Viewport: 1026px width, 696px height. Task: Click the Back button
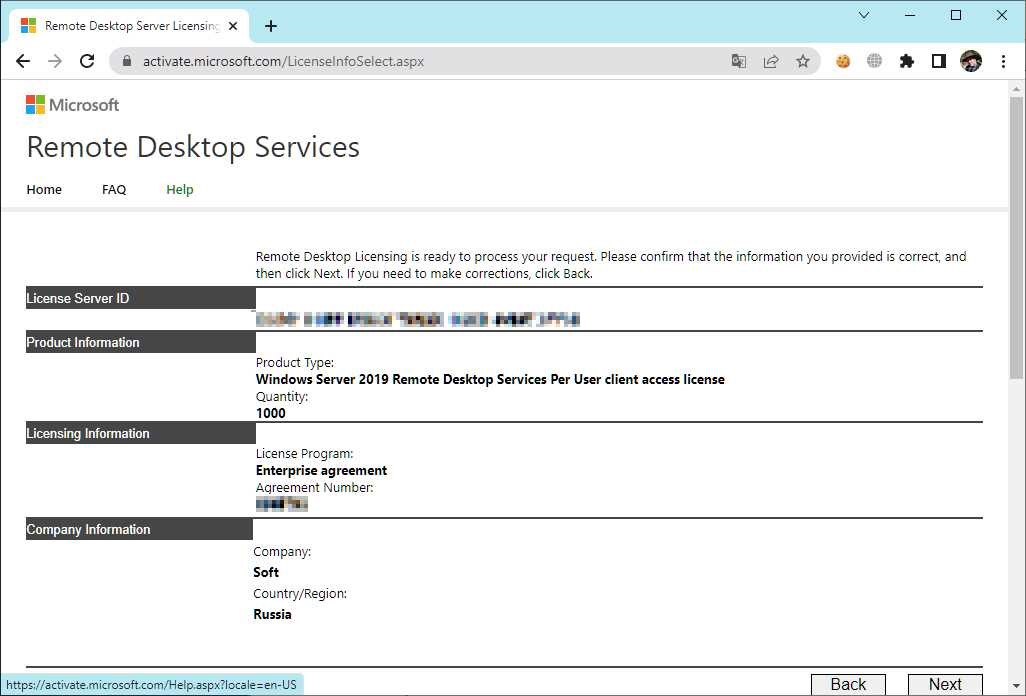click(x=848, y=684)
